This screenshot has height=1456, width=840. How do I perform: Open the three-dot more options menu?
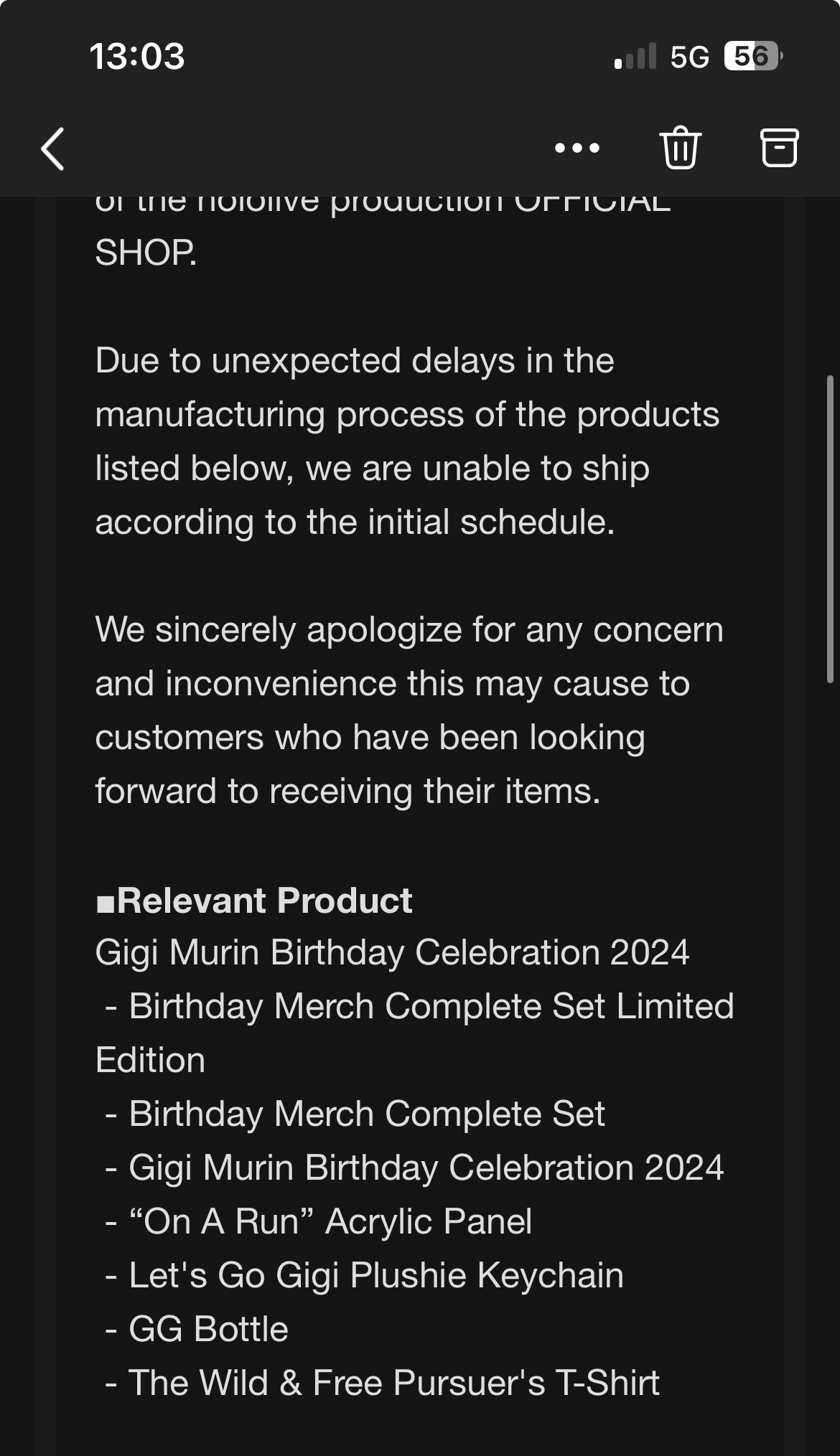[x=577, y=149]
